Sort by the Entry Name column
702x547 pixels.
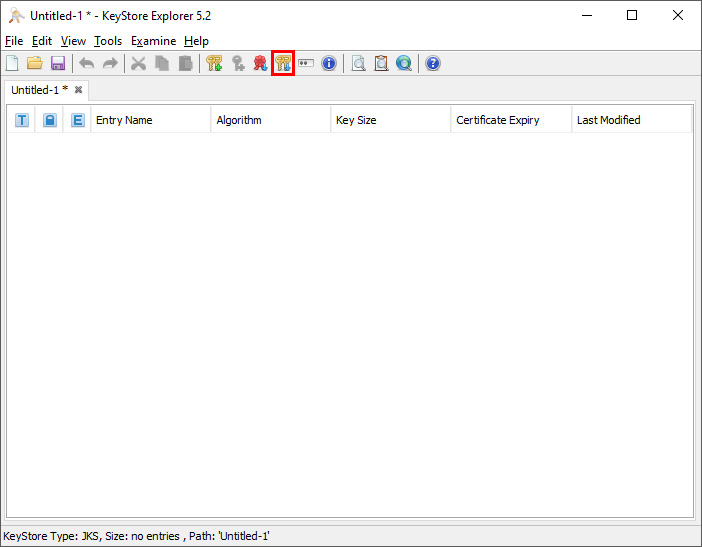[x=150, y=120]
